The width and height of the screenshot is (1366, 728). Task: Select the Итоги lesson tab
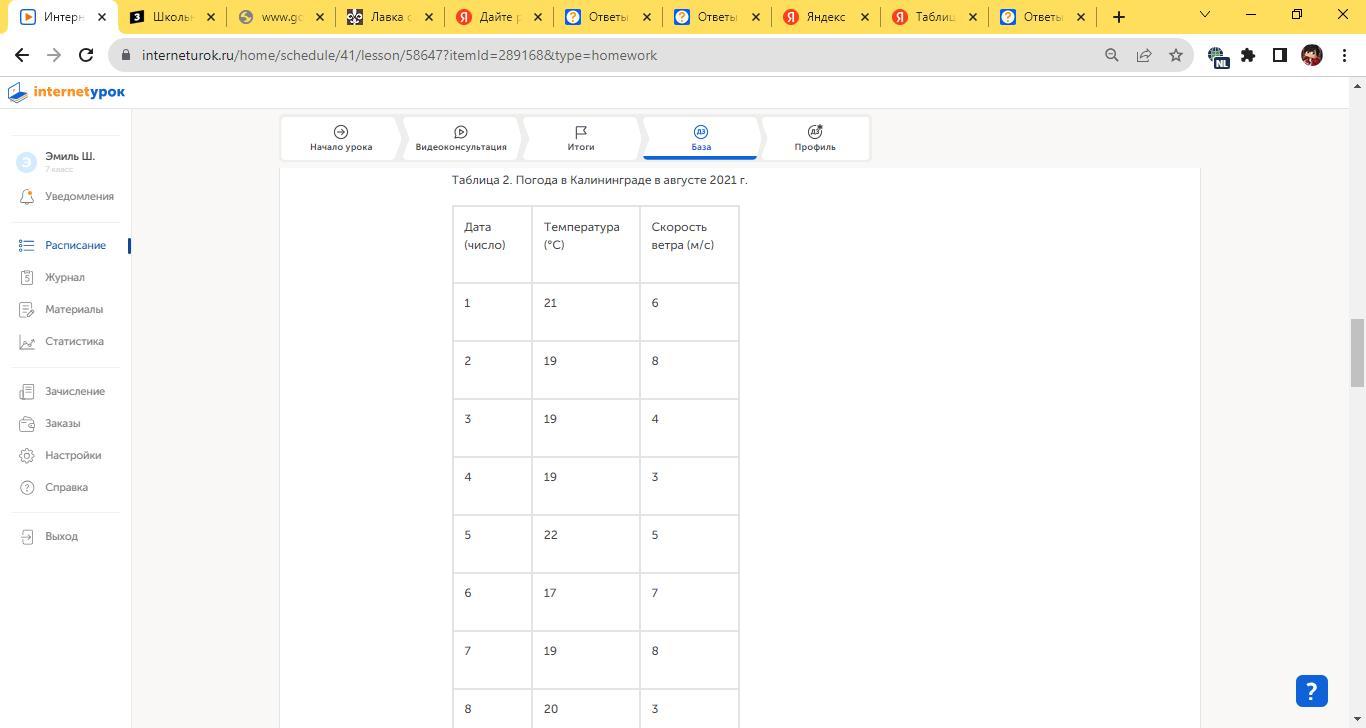pyautogui.click(x=581, y=138)
